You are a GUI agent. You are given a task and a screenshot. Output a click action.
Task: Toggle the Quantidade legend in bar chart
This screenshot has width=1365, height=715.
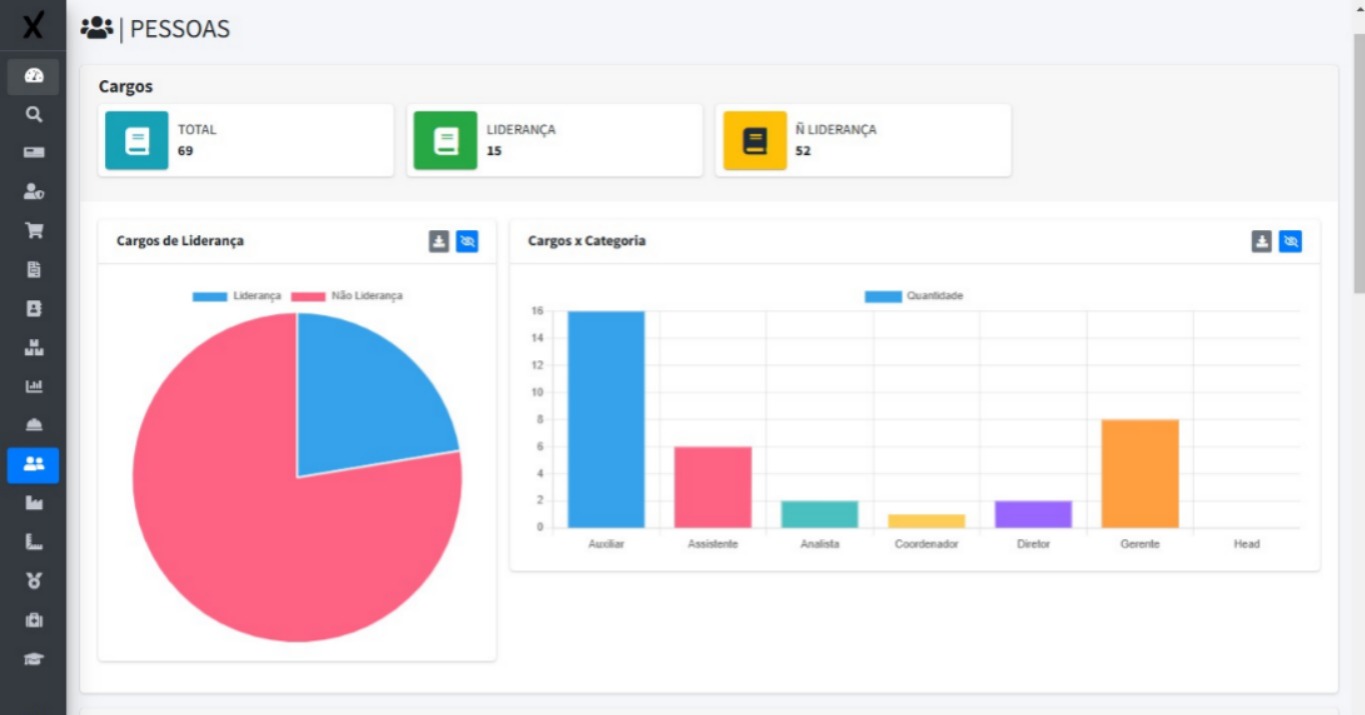[914, 296]
